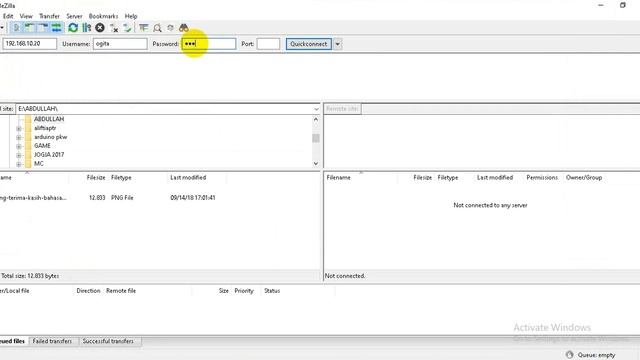
Task: Click the Username input field
Action: 120,44
